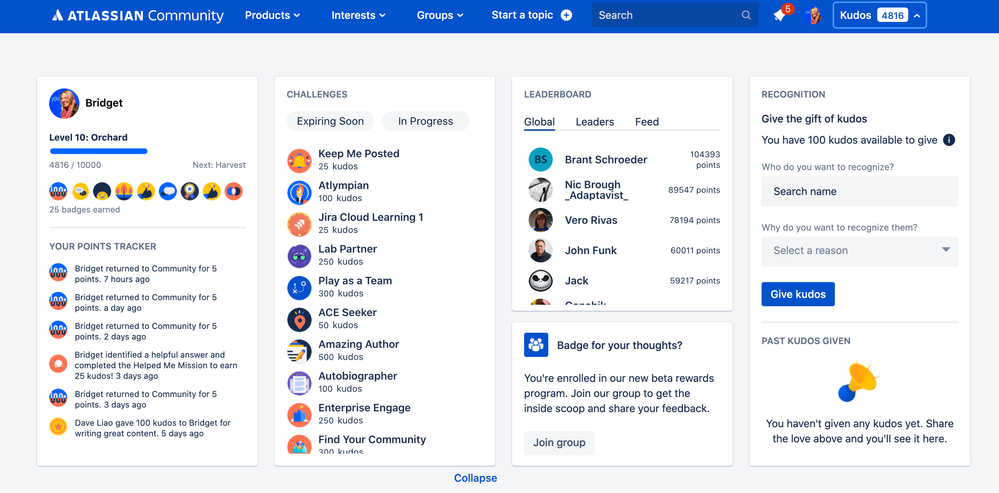This screenshot has height=493, width=999.
Task: Click the yellow megaphone under Past Kudos Given
Action: coord(858,382)
